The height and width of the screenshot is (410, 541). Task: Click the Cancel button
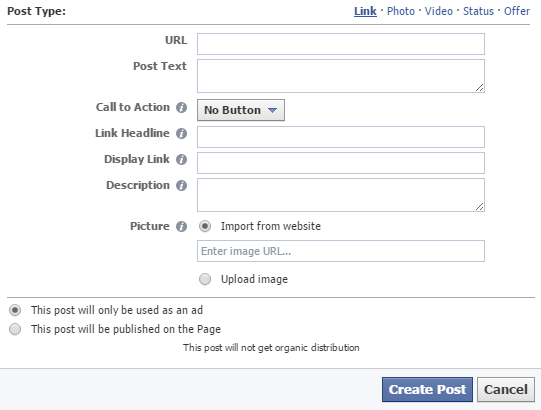[x=506, y=389]
